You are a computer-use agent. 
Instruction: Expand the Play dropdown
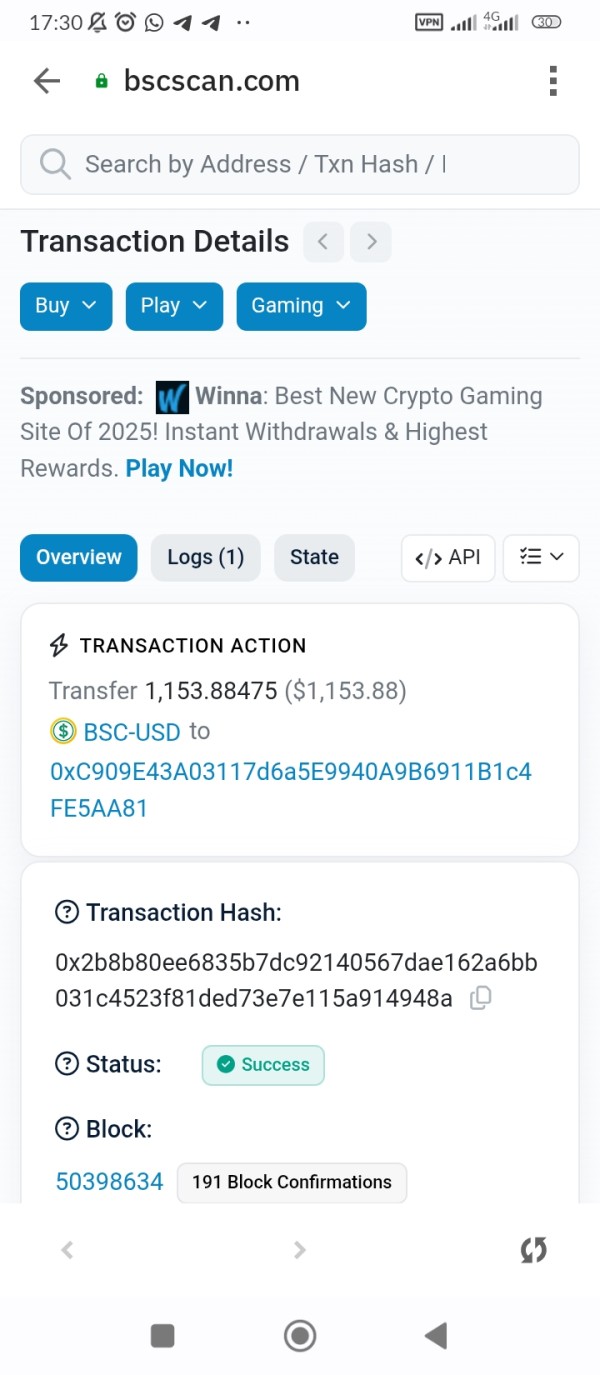coord(174,306)
